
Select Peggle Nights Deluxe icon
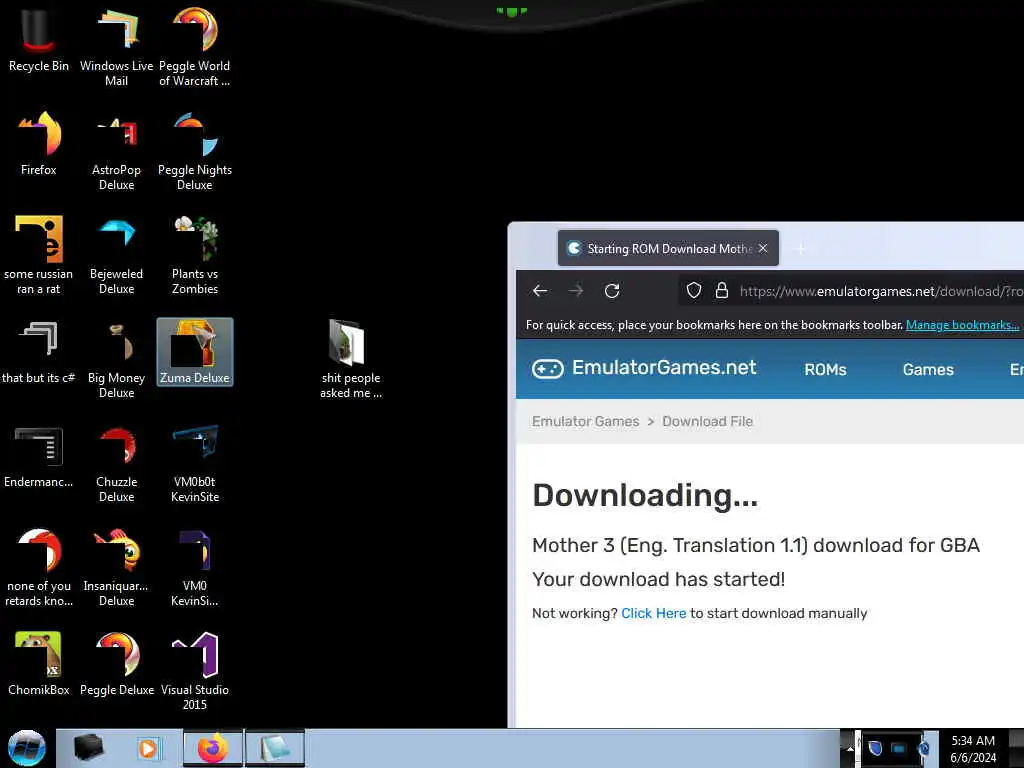pos(195,151)
